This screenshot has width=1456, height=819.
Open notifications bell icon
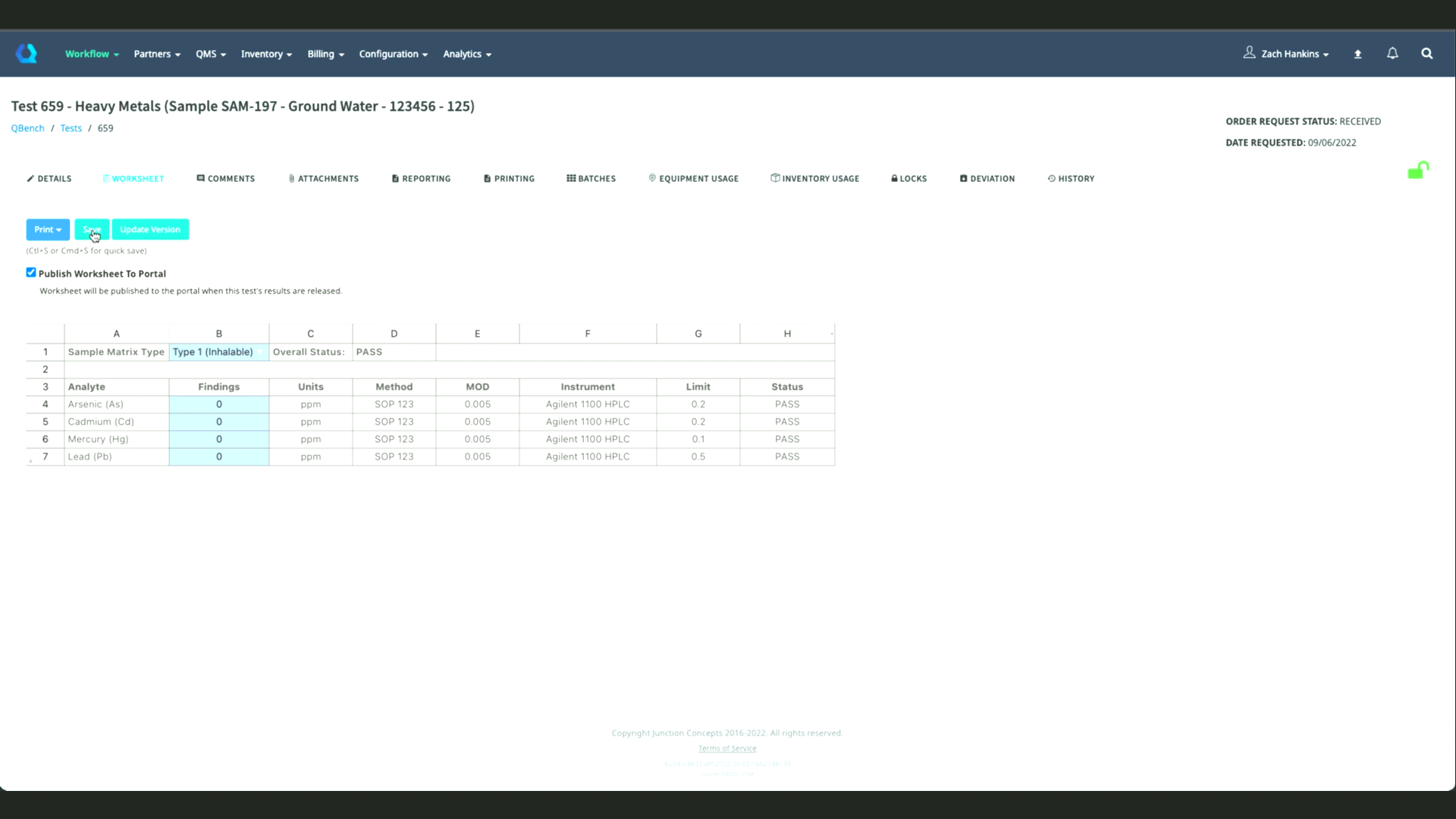pyautogui.click(x=1392, y=53)
